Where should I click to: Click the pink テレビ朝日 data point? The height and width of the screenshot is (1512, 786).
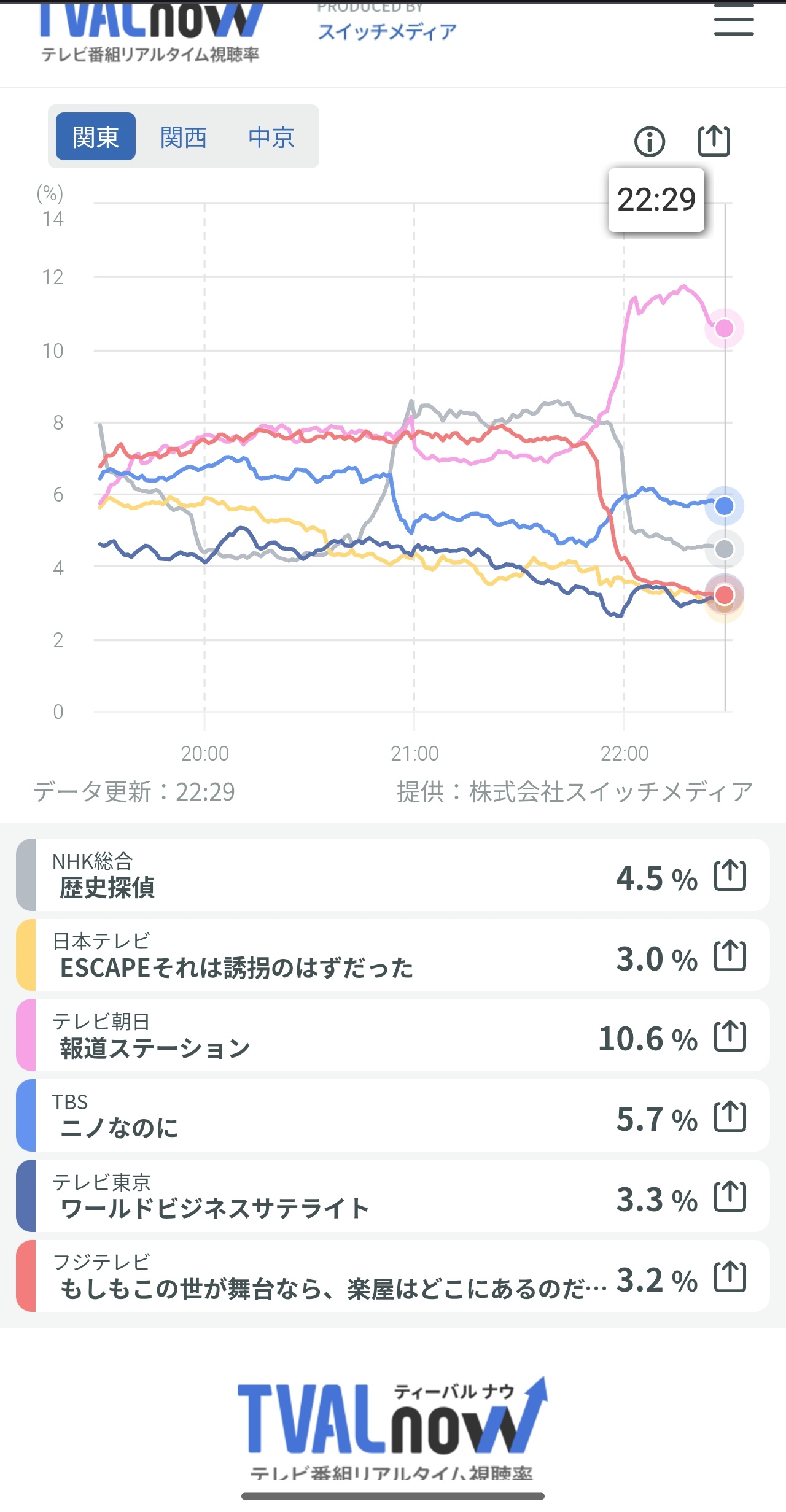(725, 328)
